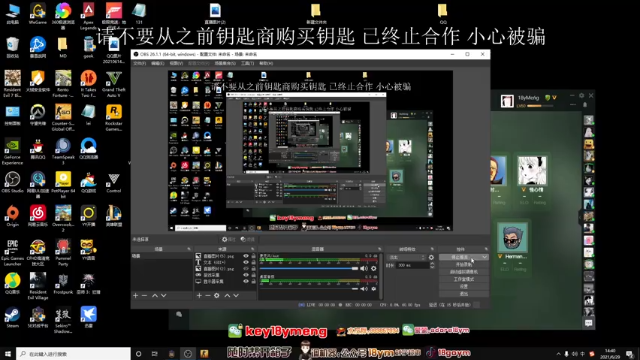Open the Tools menu in OBS

pyautogui.click(x=247, y=63)
